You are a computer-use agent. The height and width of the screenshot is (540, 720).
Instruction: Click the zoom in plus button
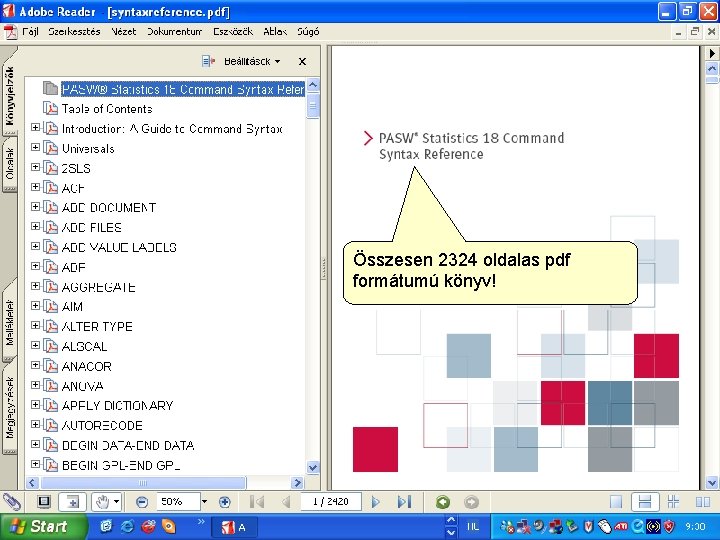(x=225, y=502)
